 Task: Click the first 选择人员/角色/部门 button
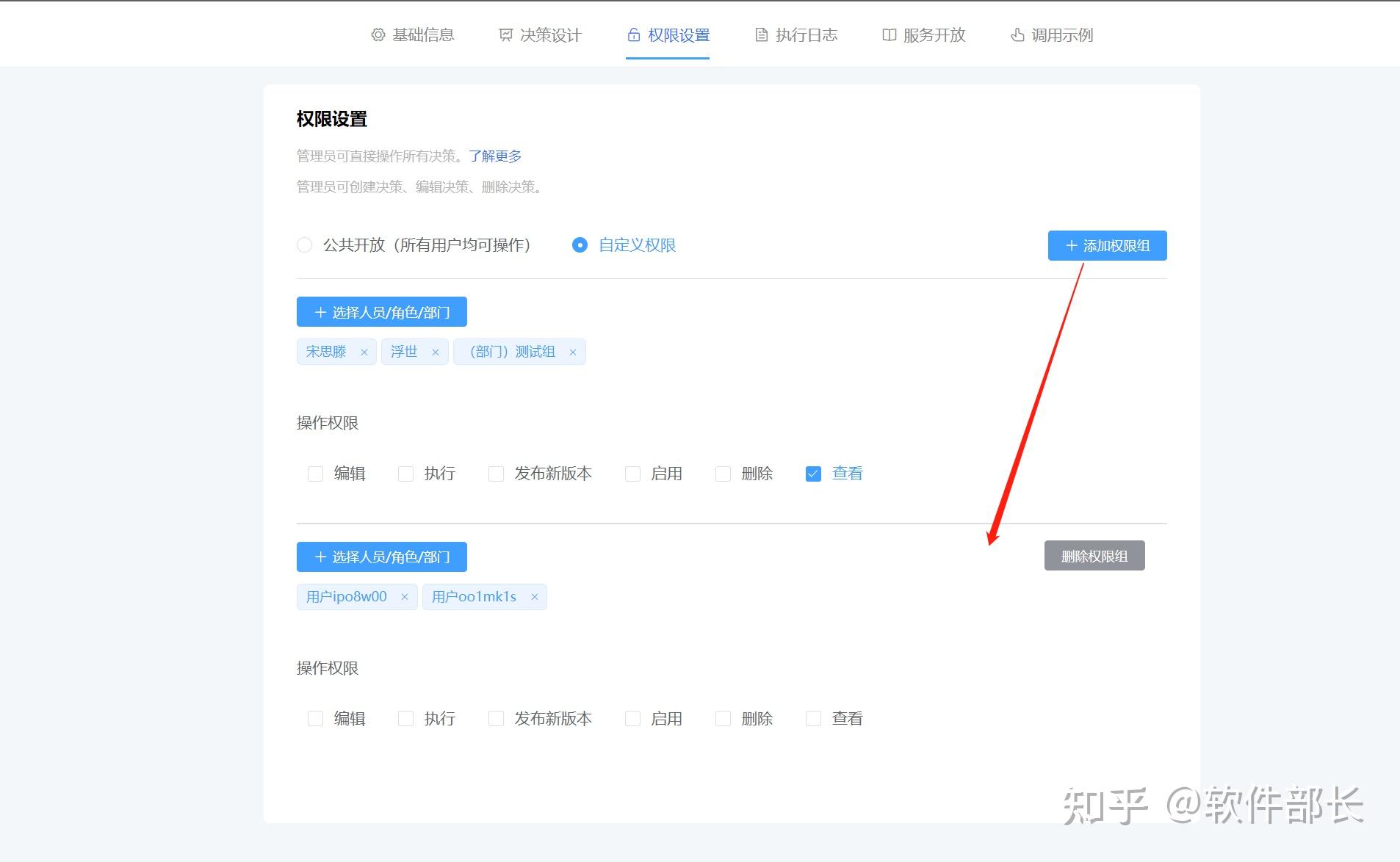[380, 311]
